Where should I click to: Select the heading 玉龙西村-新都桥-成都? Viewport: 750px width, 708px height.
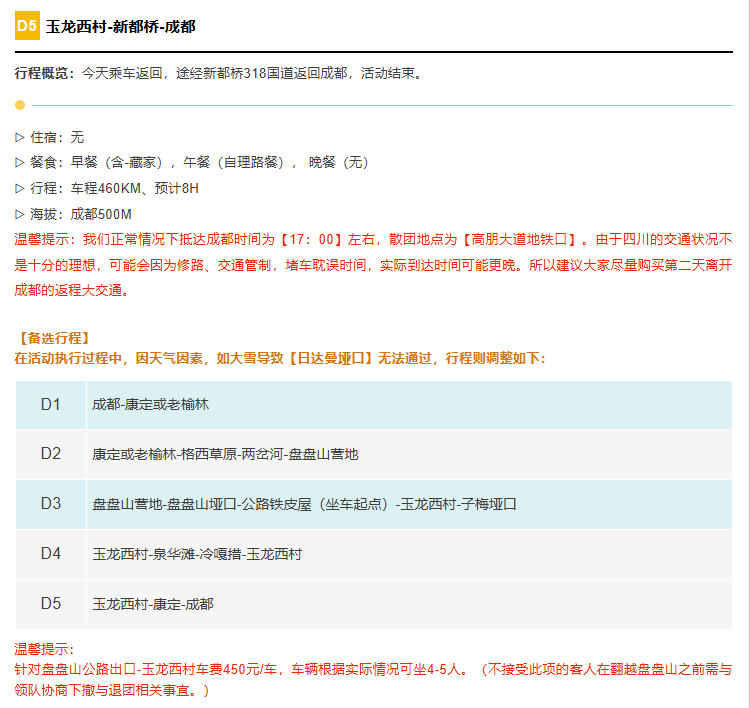(121, 27)
